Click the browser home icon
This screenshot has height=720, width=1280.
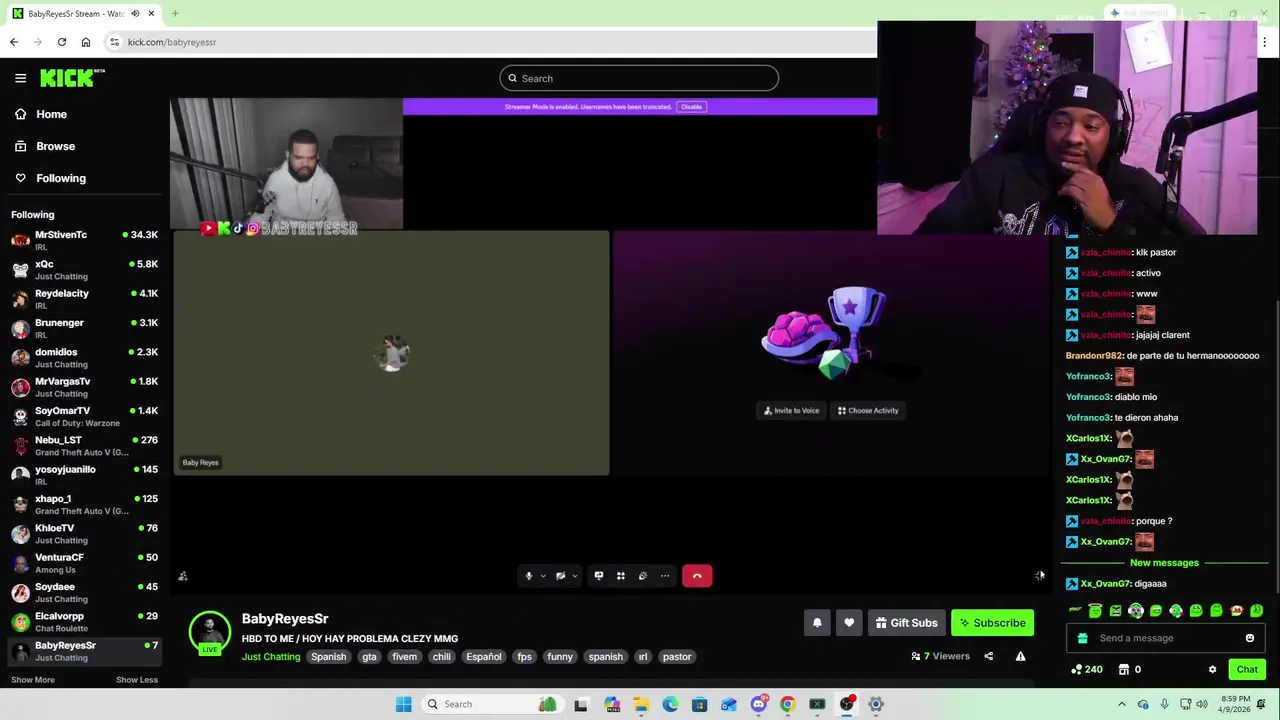coord(86,42)
